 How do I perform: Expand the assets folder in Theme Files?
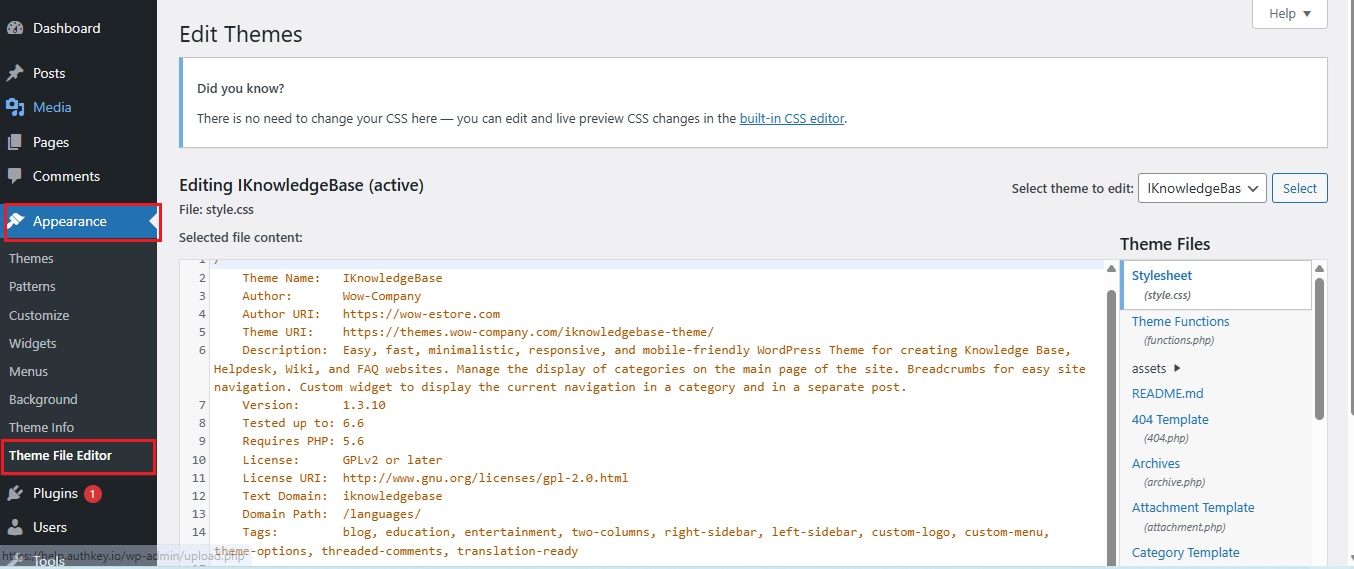pos(1156,368)
